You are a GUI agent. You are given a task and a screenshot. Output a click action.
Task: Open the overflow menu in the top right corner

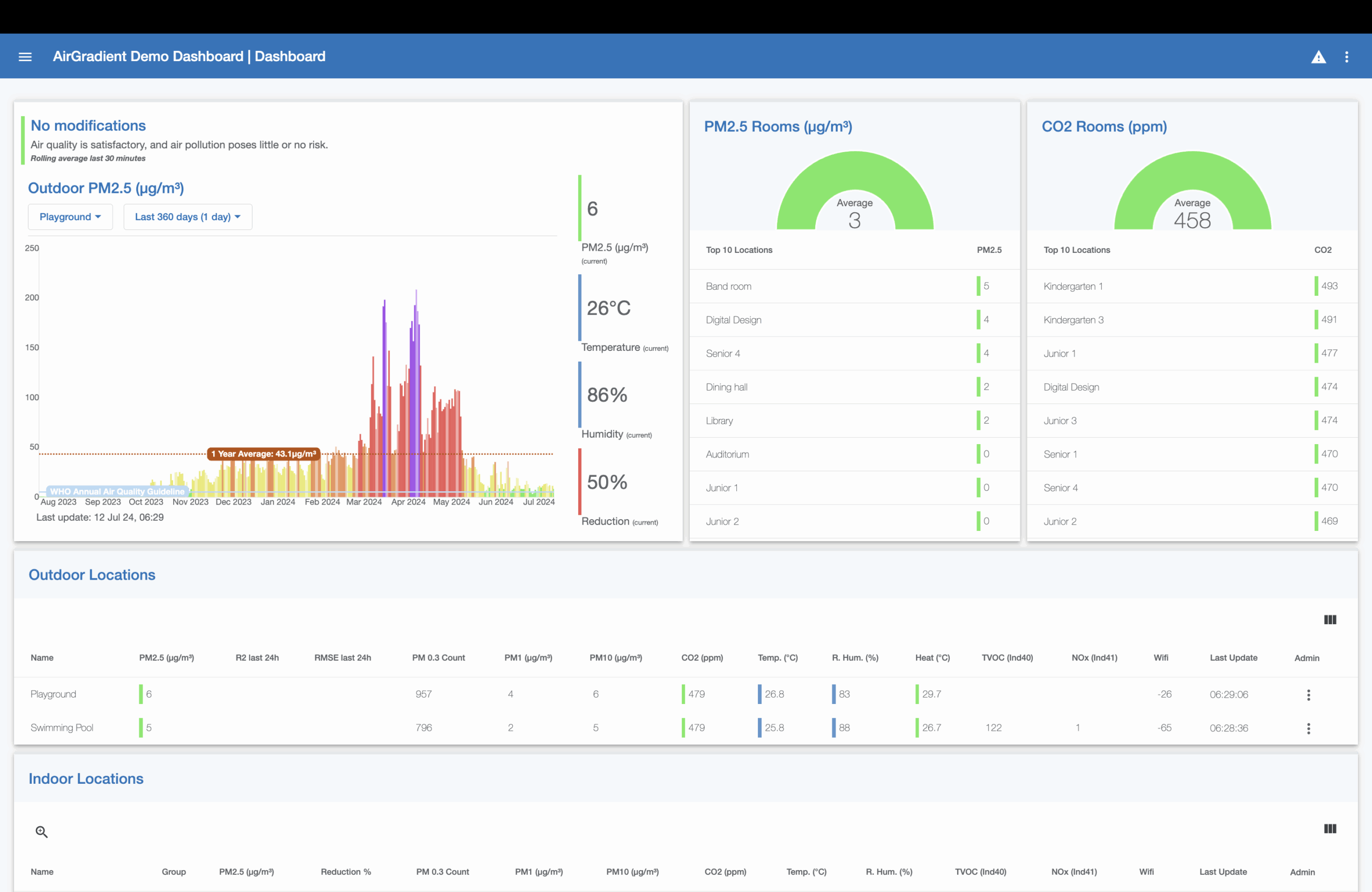coord(1347,56)
